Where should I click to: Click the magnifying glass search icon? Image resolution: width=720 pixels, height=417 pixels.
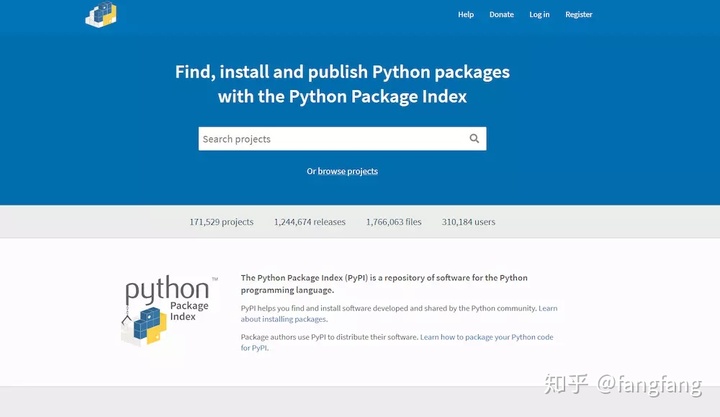[x=474, y=138]
